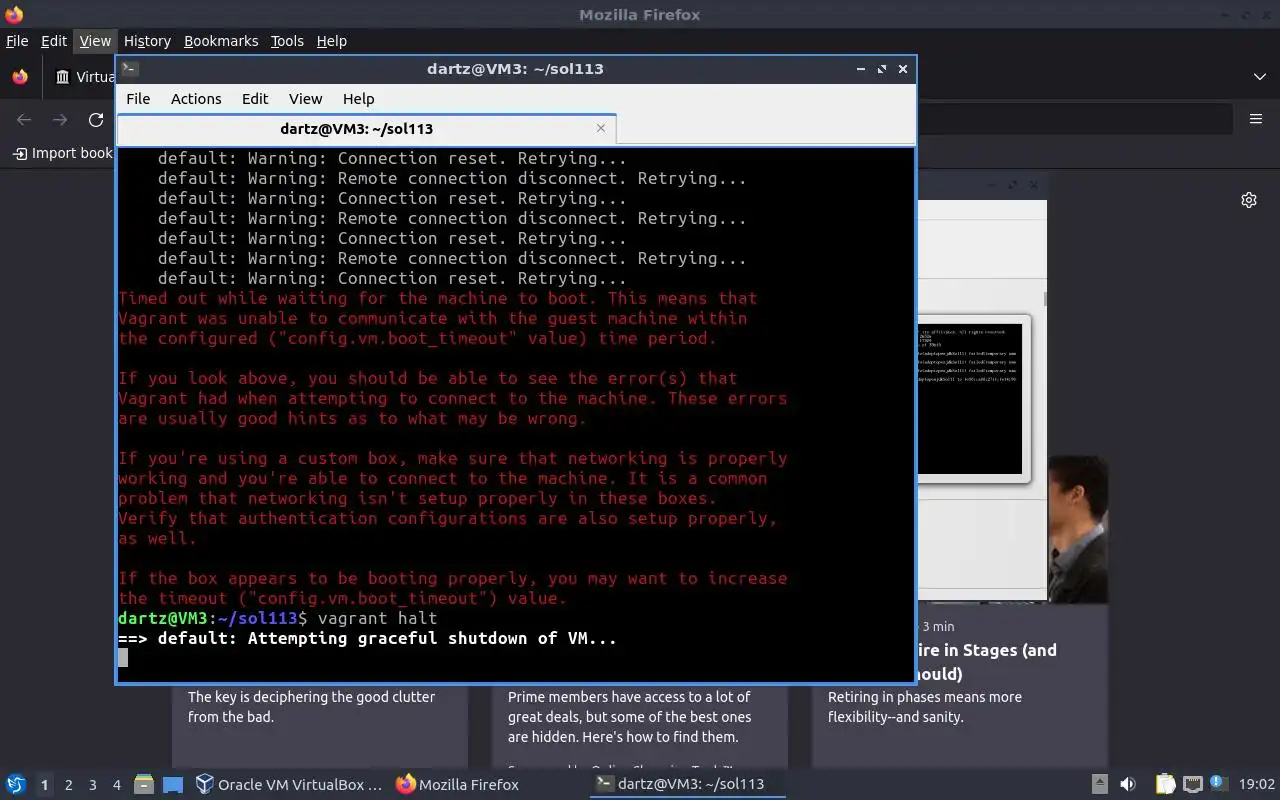Click Import bookmarks in bookmarks toolbar
This screenshot has width=1280, height=800.
click(x=63, y=153)
